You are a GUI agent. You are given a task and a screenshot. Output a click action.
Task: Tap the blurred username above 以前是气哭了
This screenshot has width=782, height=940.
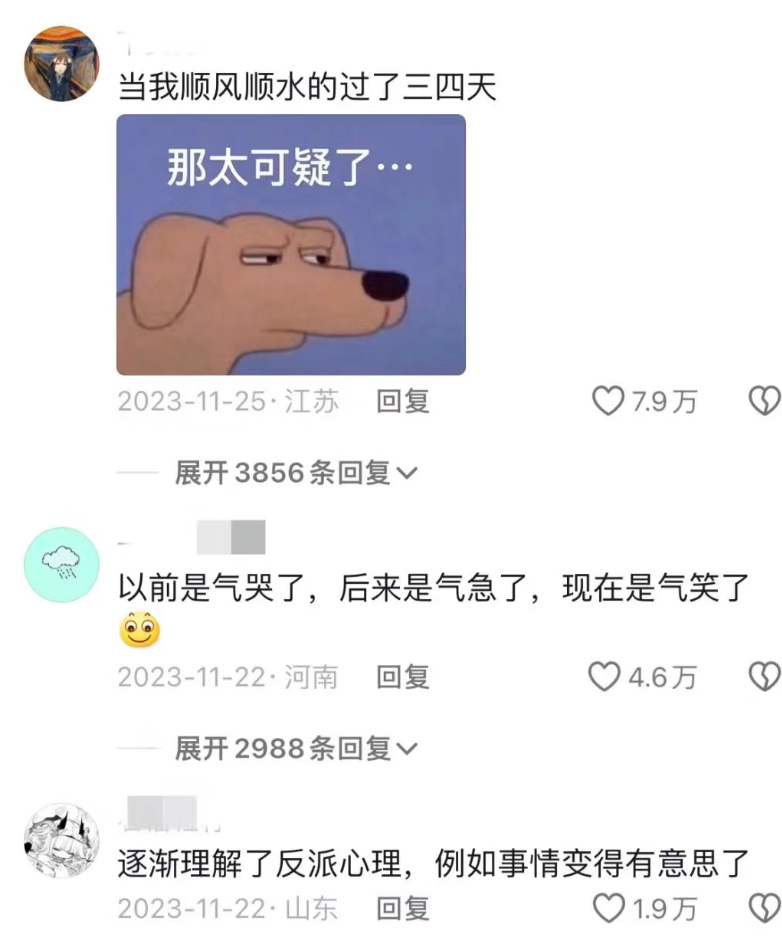tap(231, 537)
